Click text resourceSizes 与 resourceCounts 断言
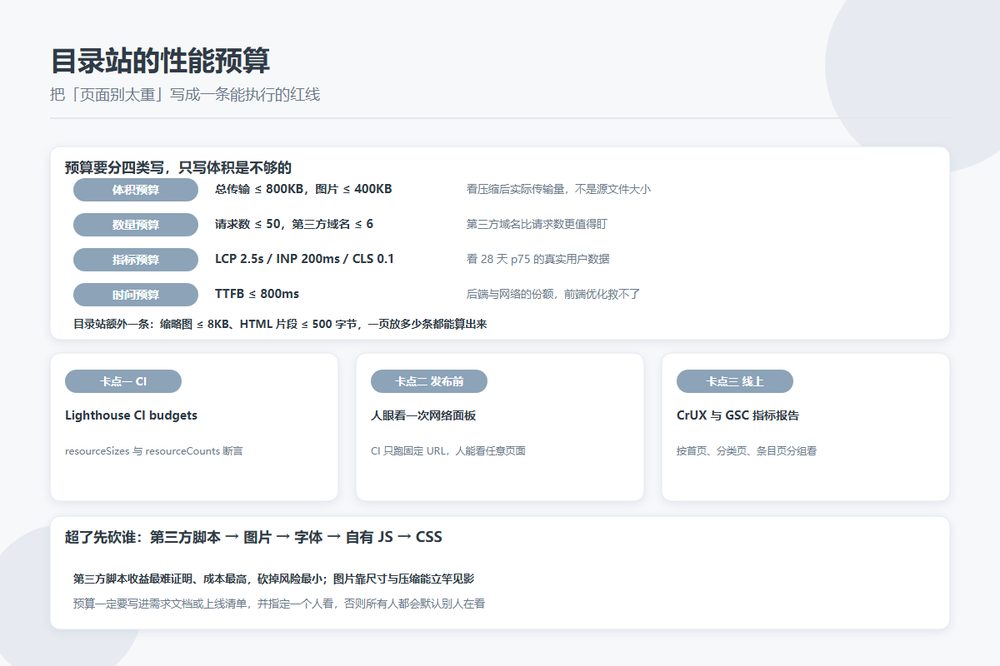This screenshot has width=1000, height=666. pos(154,451)
